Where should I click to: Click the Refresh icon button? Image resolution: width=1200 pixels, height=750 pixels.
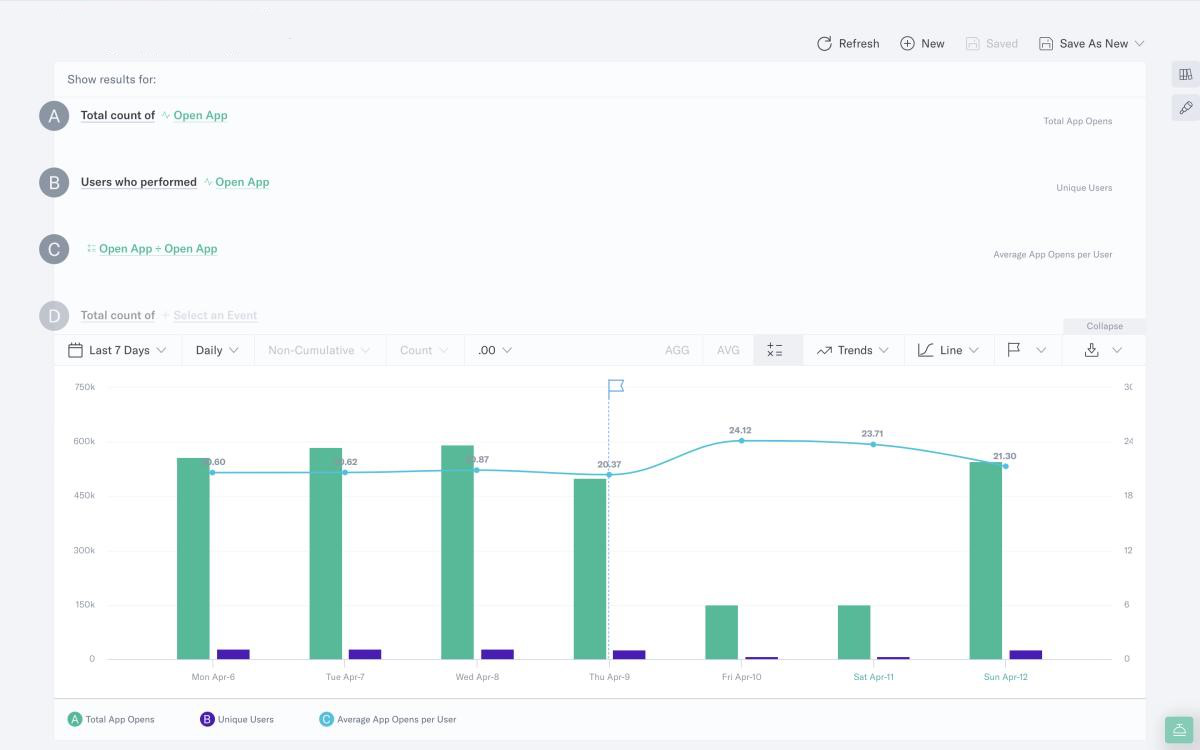click(x=847, y=44)
